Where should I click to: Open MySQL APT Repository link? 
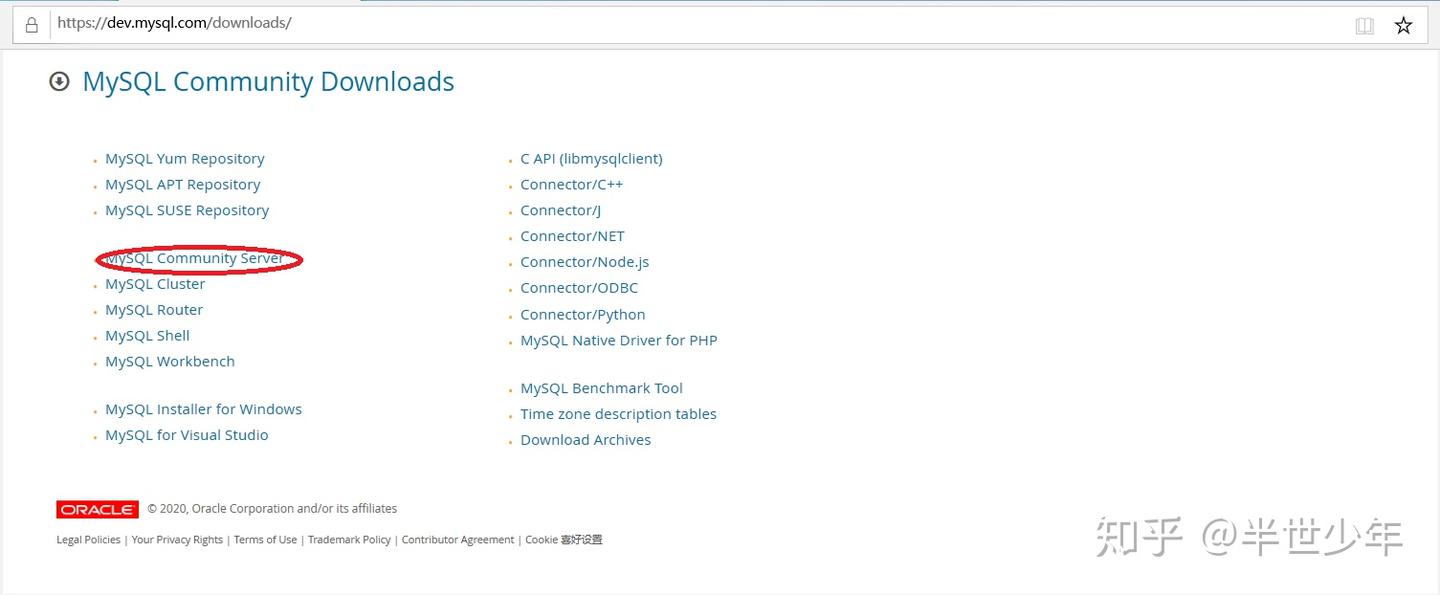click(183, 185)
